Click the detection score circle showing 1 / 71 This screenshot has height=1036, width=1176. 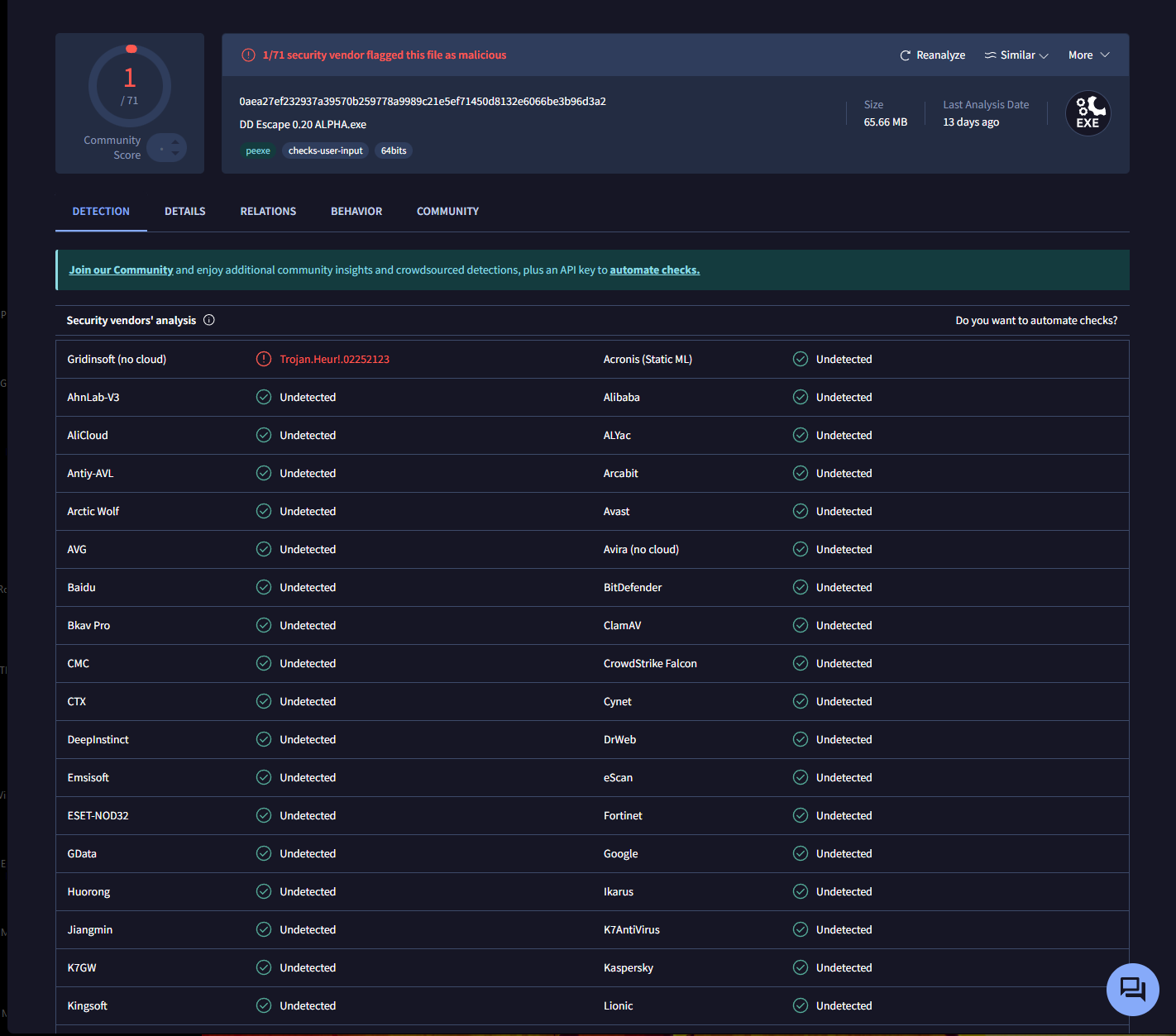pos(130,86)
